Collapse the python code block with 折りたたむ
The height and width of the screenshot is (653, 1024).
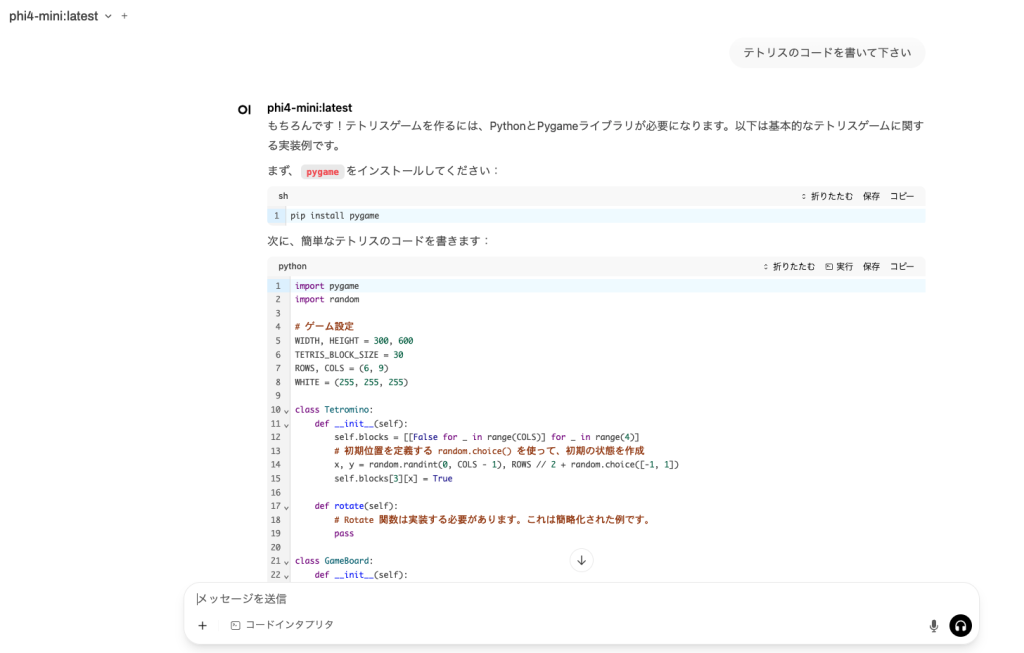pyautogui.click(x=789, y=266)
